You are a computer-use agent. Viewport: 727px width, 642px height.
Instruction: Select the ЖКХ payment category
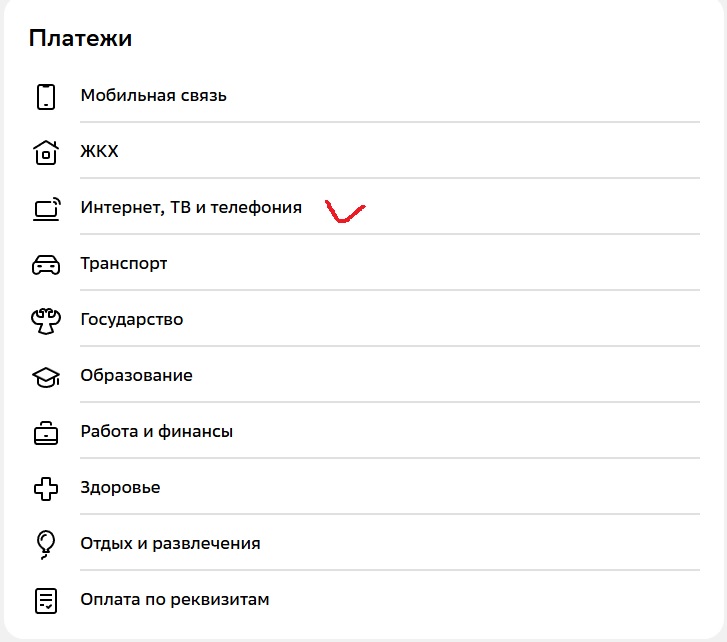pos(100,152)
